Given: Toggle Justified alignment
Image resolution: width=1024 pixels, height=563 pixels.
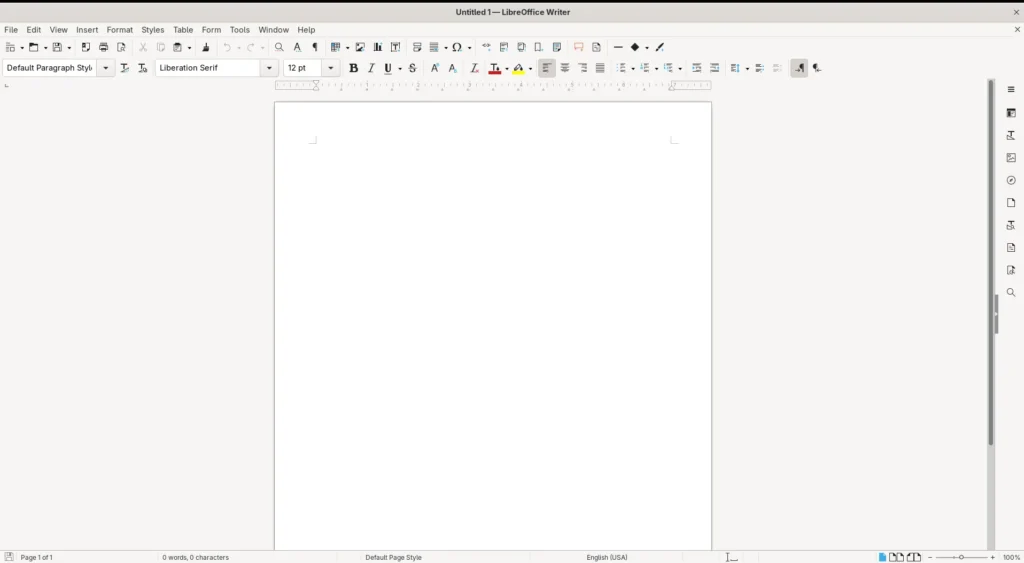Looking at the screenshot, I should click(600, 68).
